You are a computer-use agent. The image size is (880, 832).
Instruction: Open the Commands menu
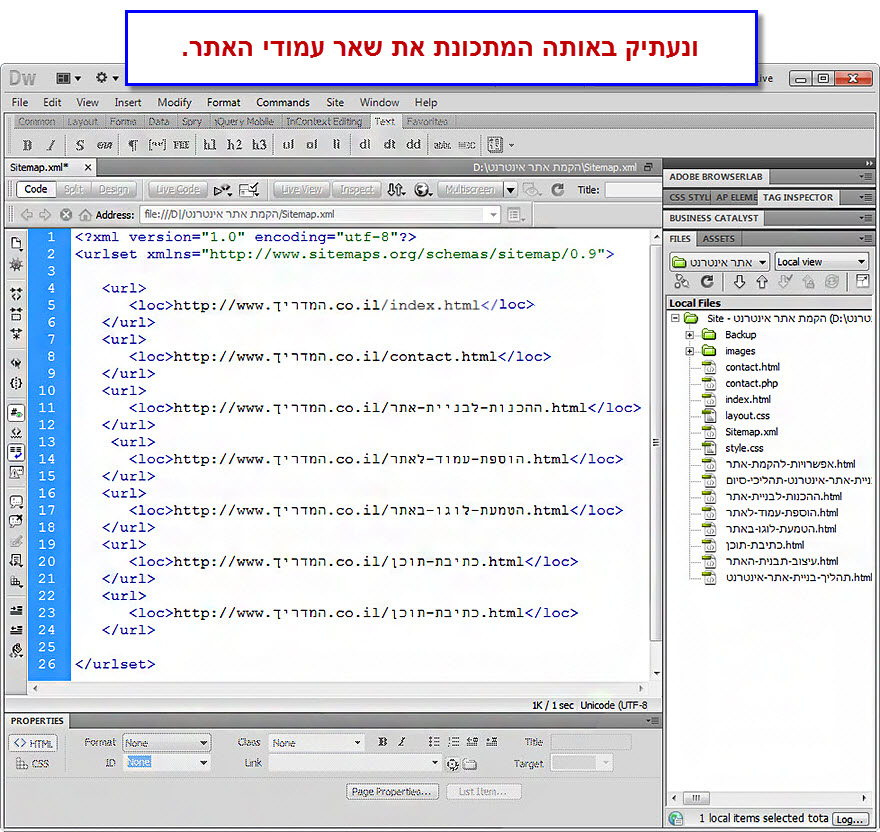(283, 102)
